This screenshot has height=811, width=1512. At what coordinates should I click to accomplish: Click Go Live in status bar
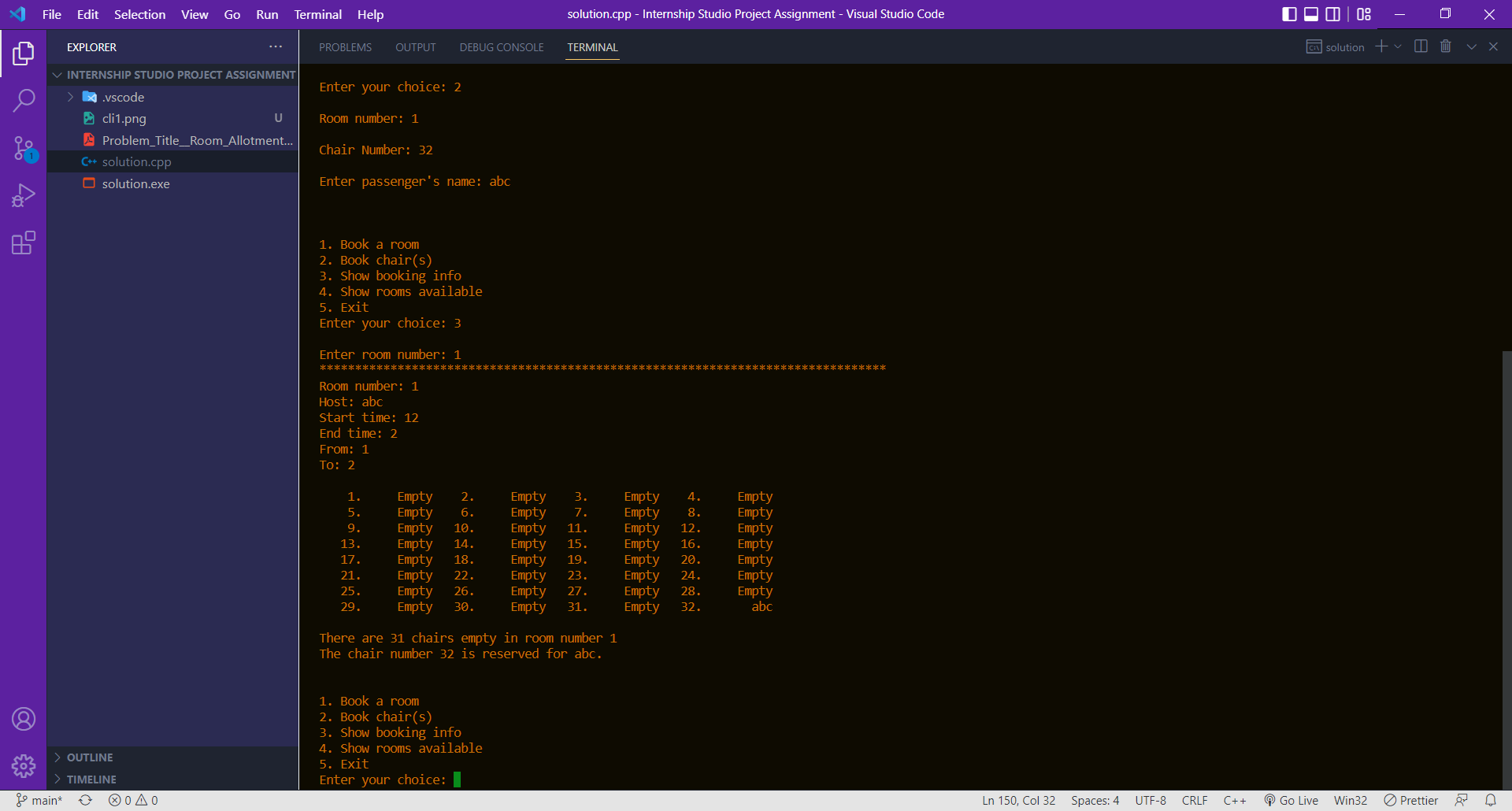[1291, 800]
